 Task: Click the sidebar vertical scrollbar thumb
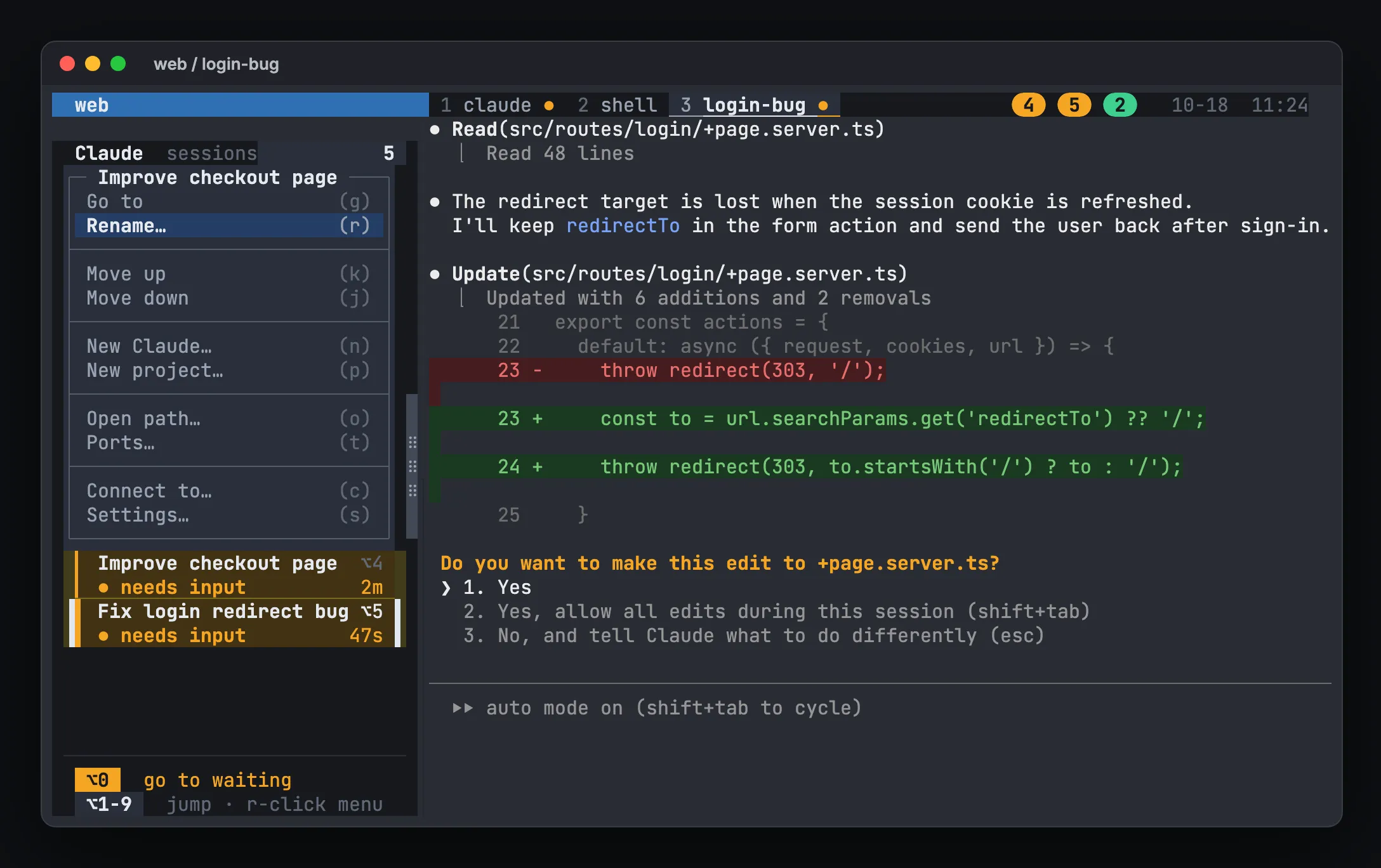click(x=411, y=466)
